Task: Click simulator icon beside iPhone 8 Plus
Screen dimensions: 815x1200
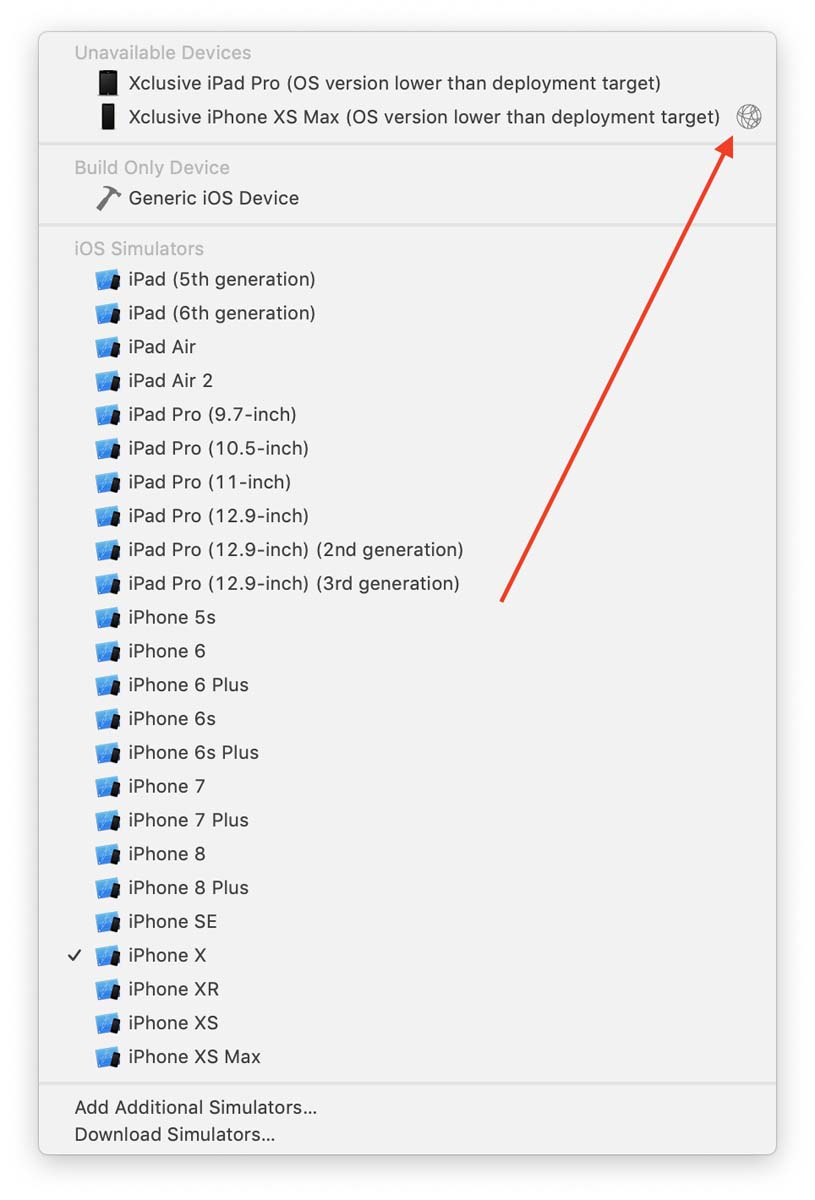Action: tap(108, 888)
